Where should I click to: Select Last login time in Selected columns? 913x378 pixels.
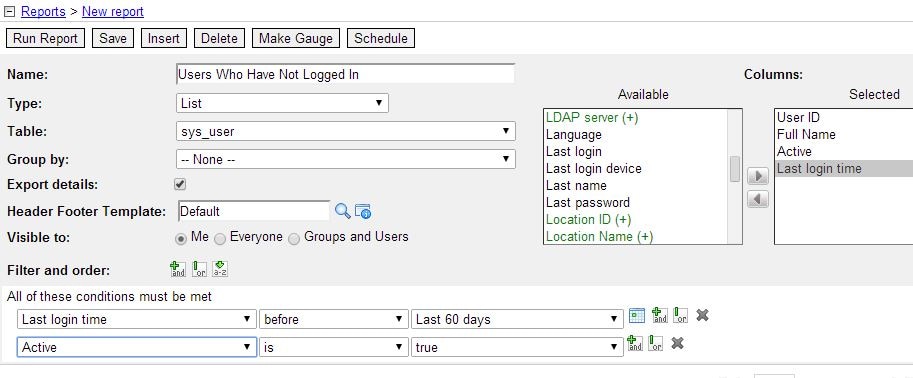coord(844,168)
